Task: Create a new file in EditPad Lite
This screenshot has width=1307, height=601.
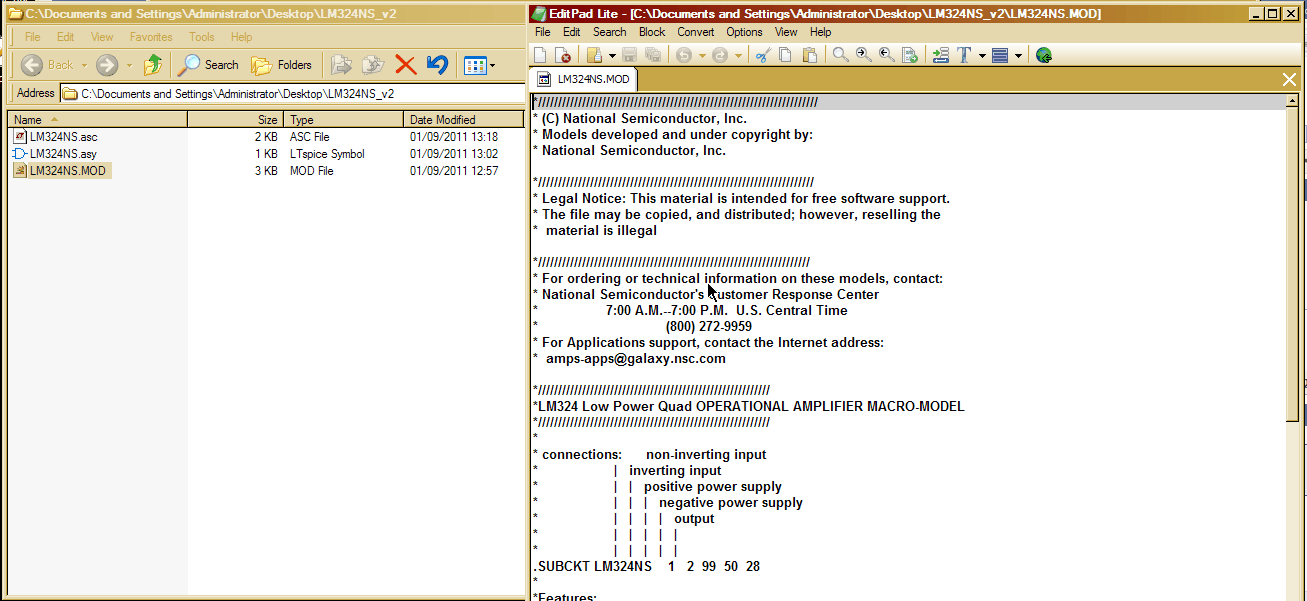Action: 540,55
